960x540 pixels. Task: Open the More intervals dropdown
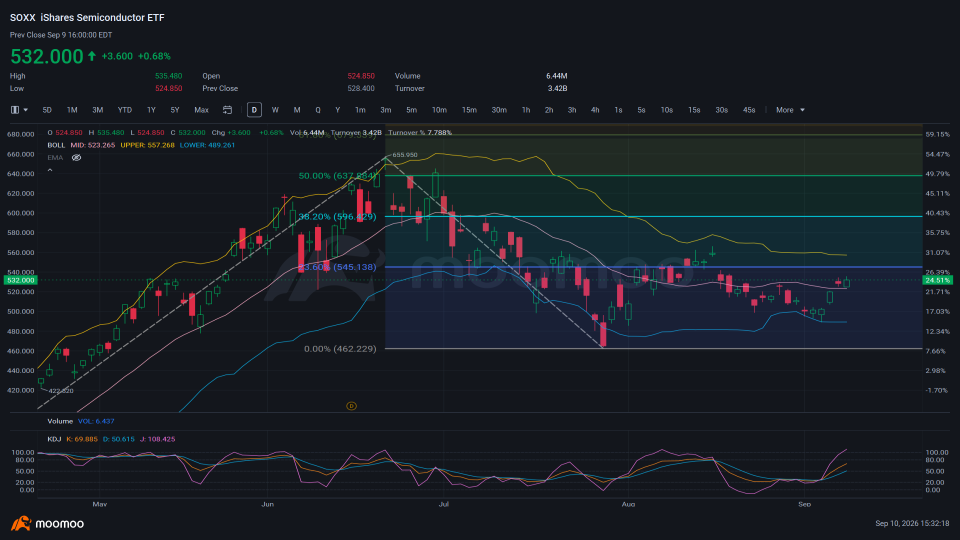790,110
